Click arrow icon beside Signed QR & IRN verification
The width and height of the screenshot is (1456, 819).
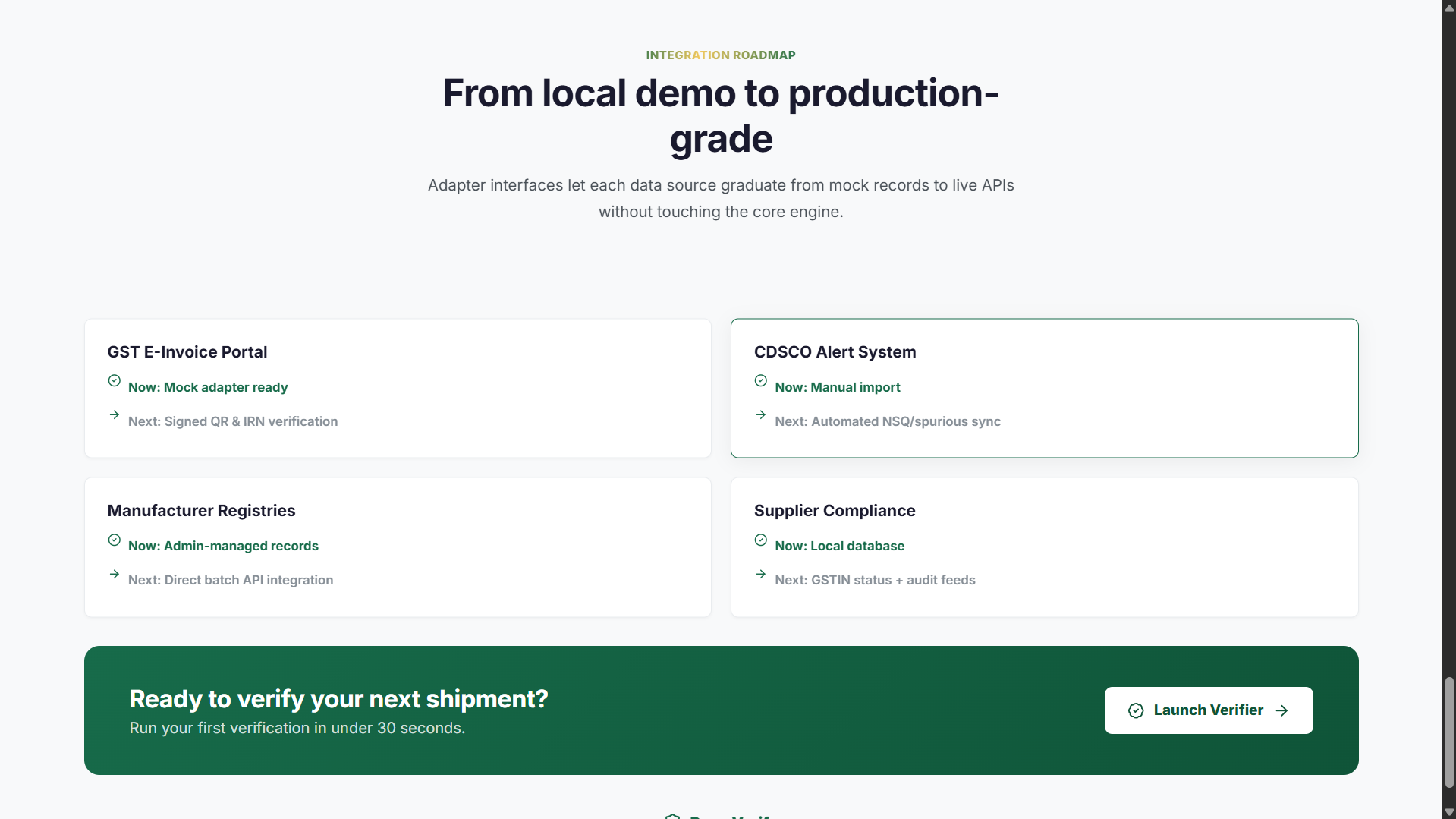pos(115,414)
